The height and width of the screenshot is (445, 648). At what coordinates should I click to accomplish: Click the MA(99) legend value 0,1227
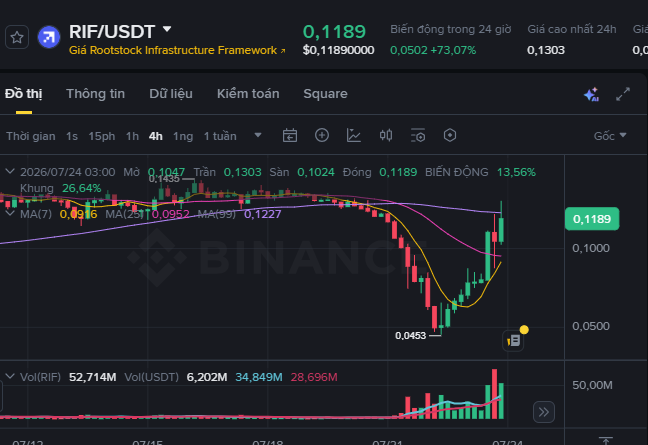pyautogui.click(x=262, y=214)
